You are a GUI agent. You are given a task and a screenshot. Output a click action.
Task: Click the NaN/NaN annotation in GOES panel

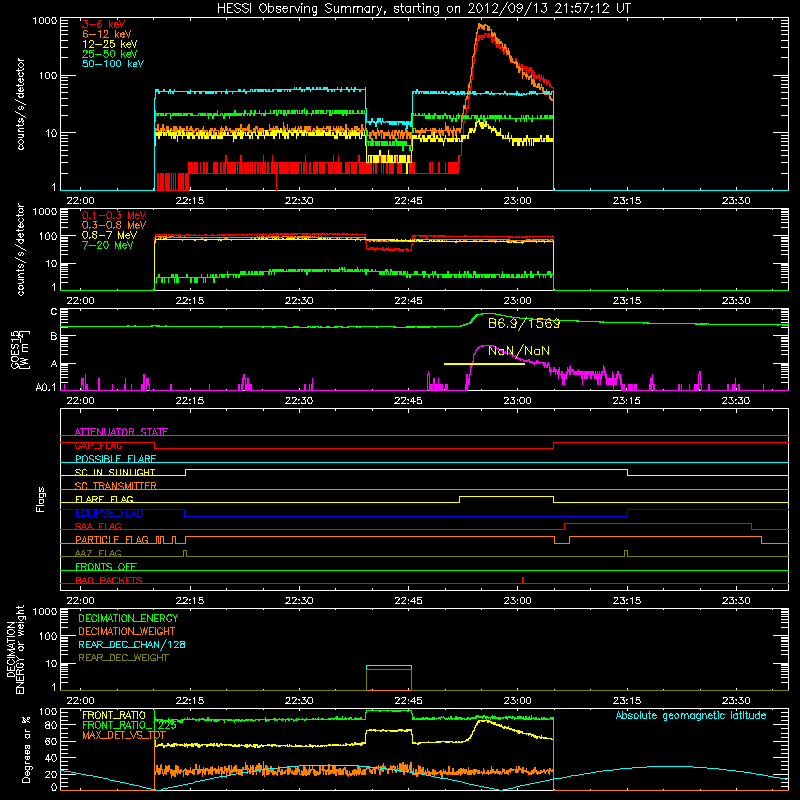[x=519, y=351]
